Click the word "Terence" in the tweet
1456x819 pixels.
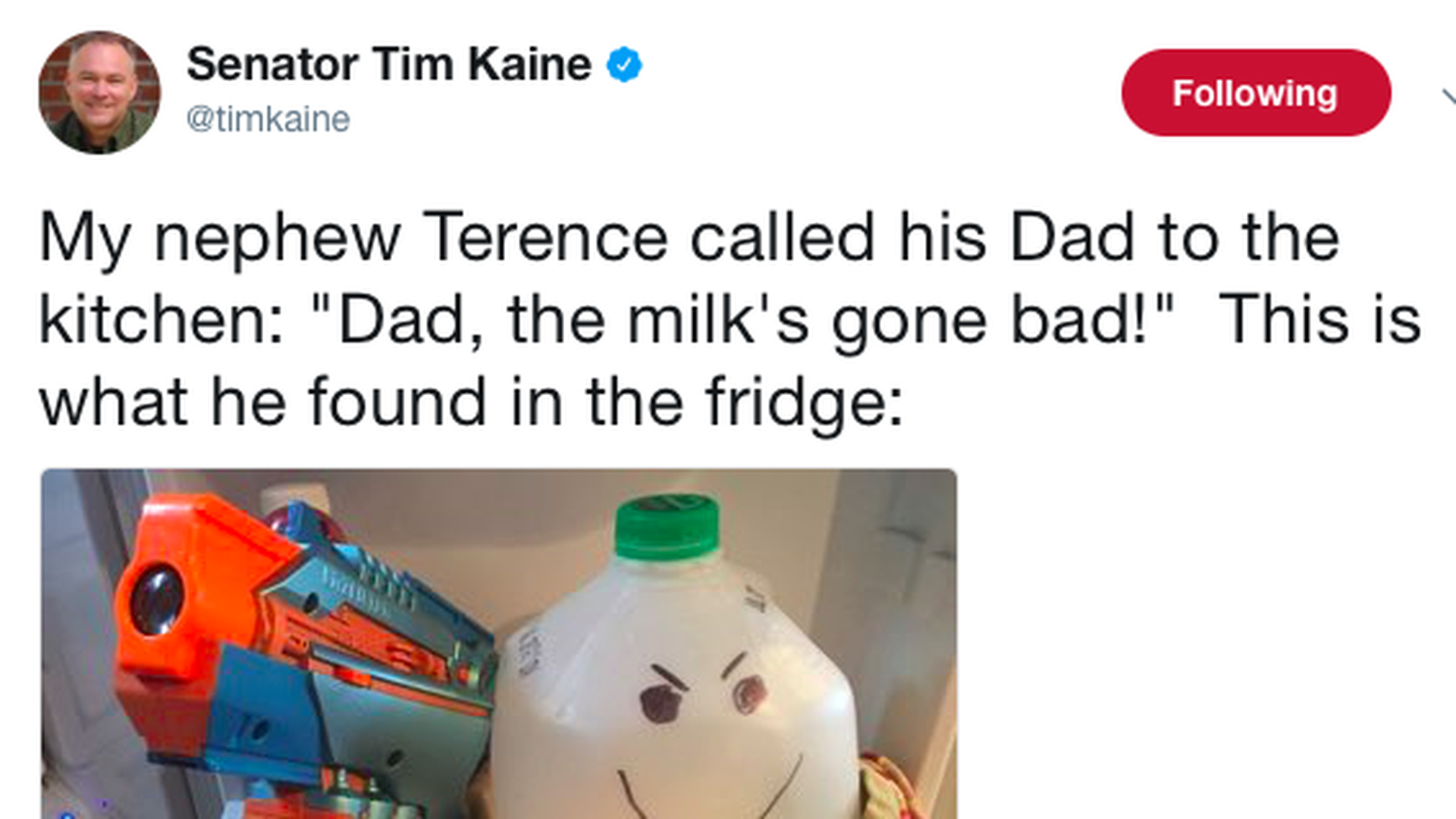pyautogui.click(x=544, y=238)
